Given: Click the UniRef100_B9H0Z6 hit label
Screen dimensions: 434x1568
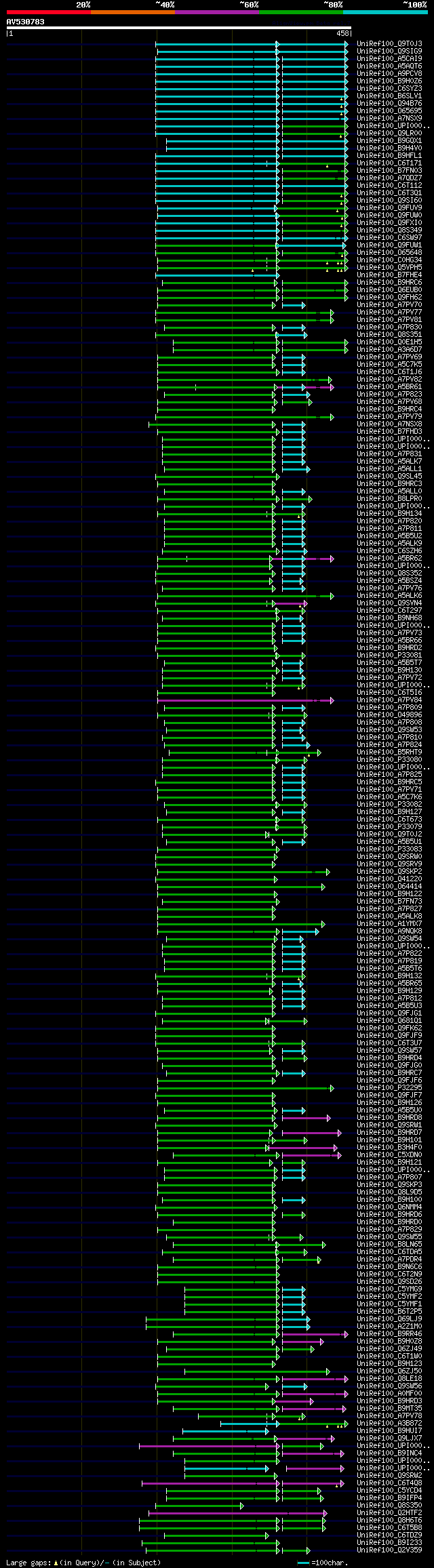Looking at the screenshot, I should pos(389,81).
